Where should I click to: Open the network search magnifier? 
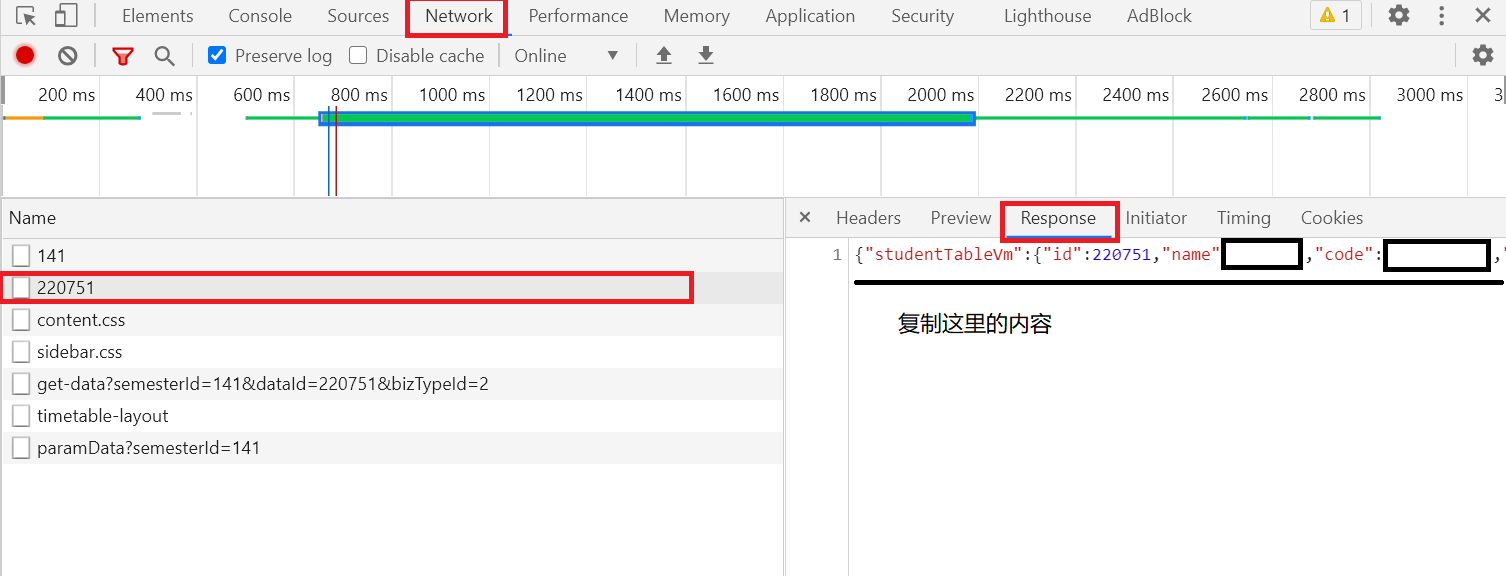163,55
